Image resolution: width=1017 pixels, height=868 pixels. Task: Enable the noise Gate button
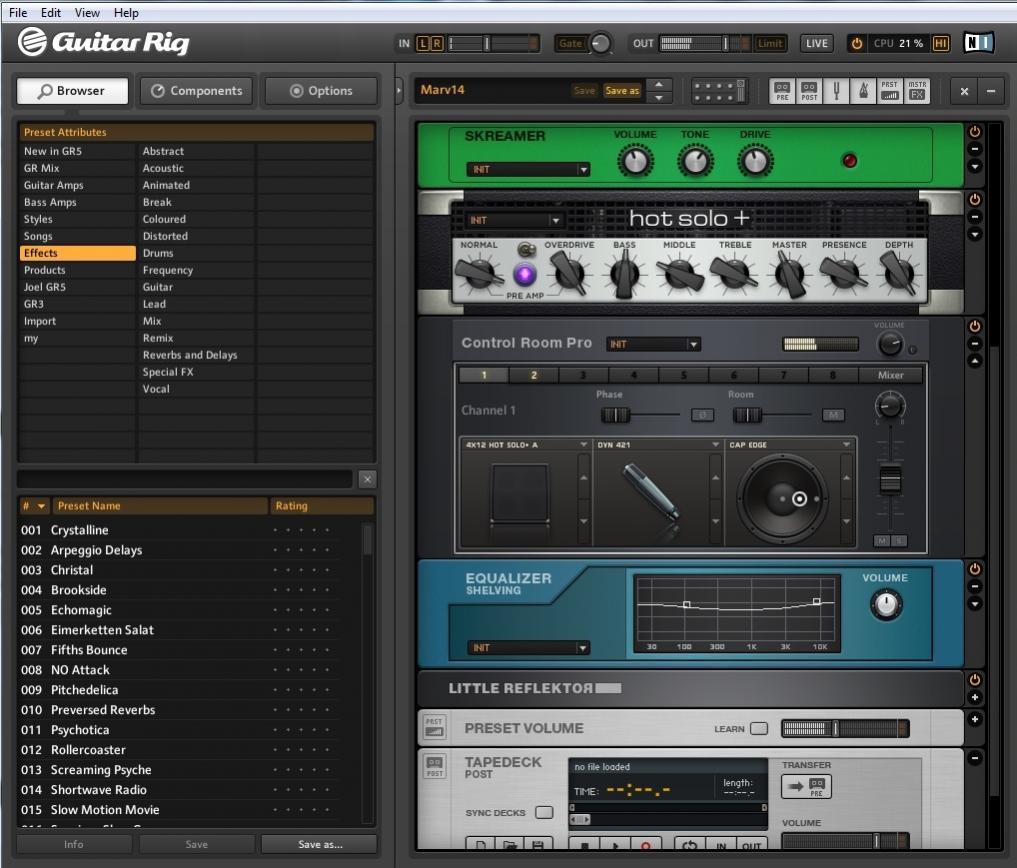click(x=570, y=43)
